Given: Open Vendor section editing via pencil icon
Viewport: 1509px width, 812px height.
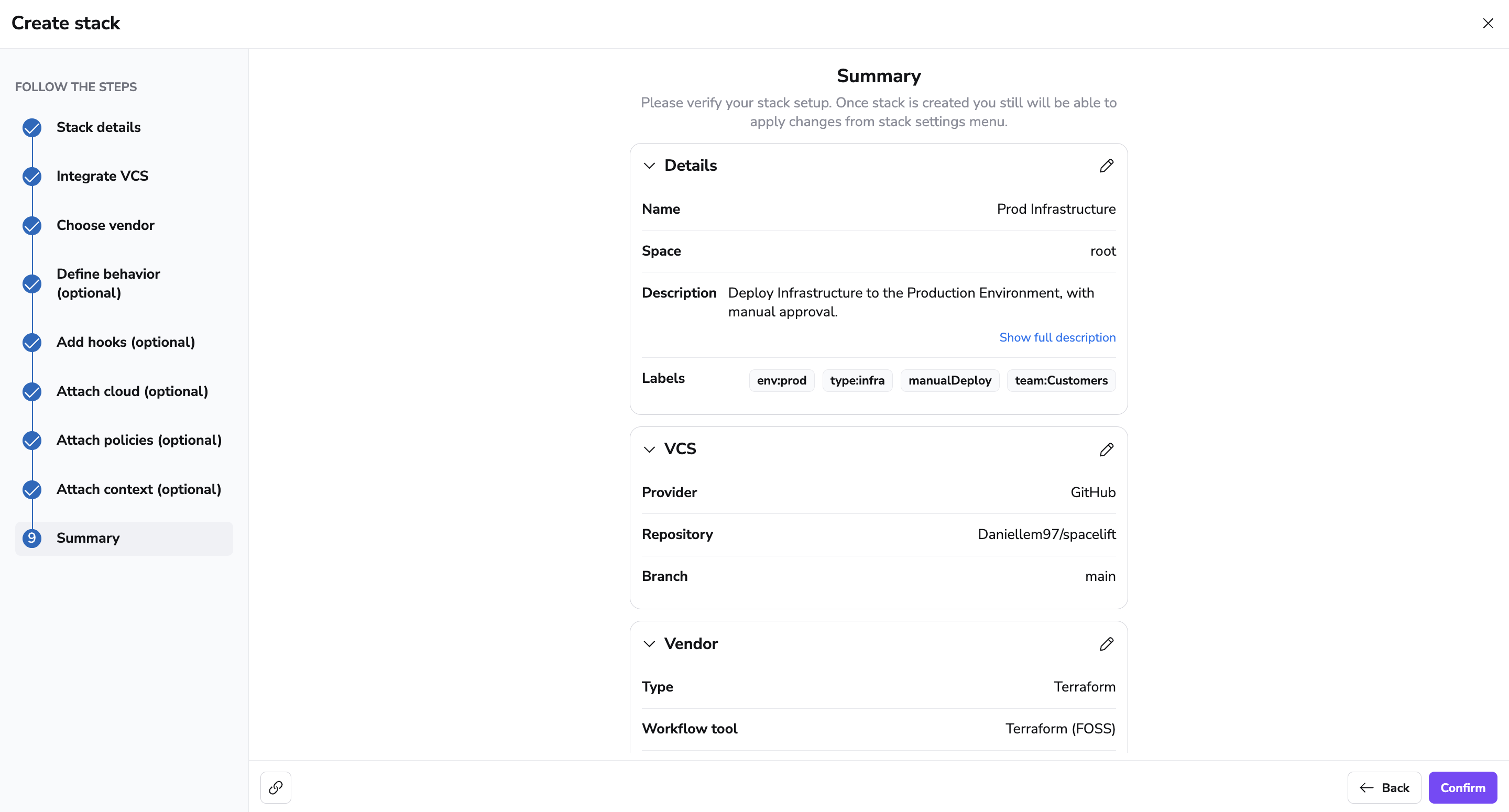Looking at the screenshot, I should pos(1106,644).
